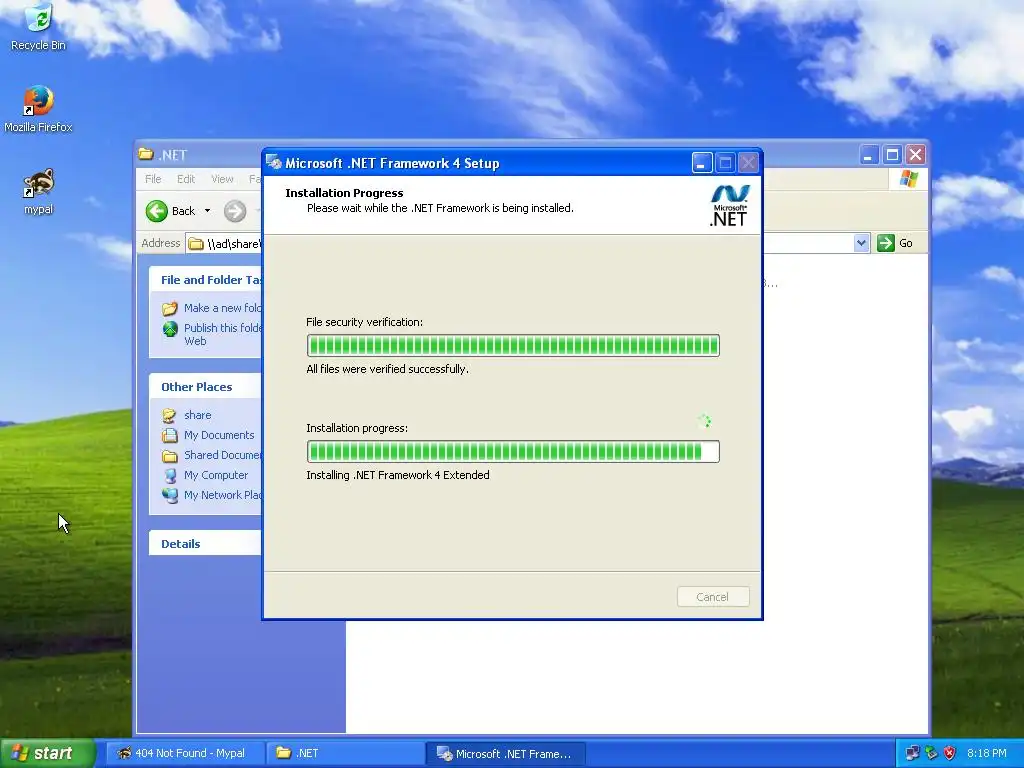The width and height of the screenshot is (1024, 768).
Task: Click the Safely Remove Hardware tray icon
Action: coord(931,753)
